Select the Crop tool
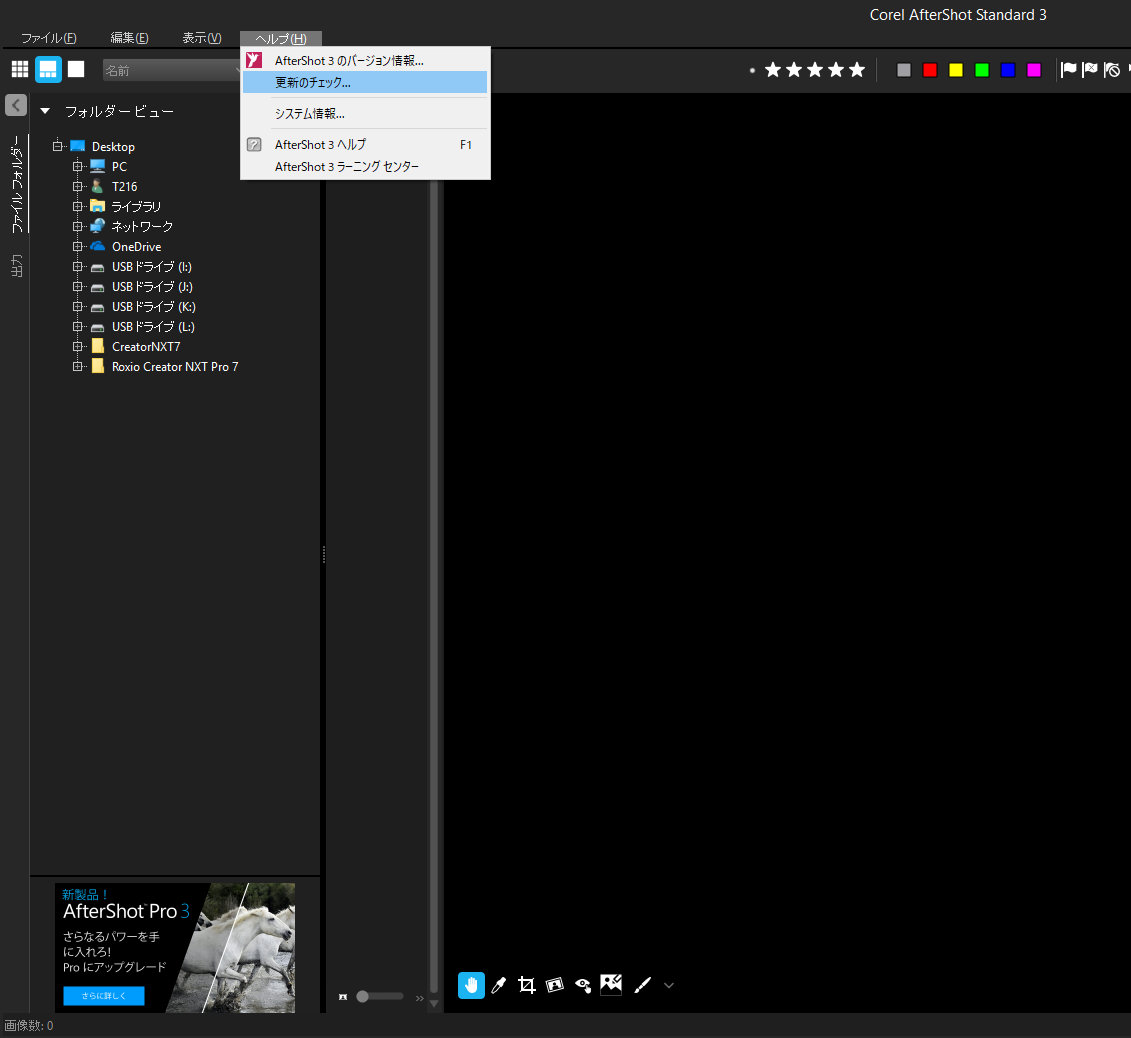The width and height of the screenshot is (1131, 1038). pyautogui.click(x=527, y=985)
